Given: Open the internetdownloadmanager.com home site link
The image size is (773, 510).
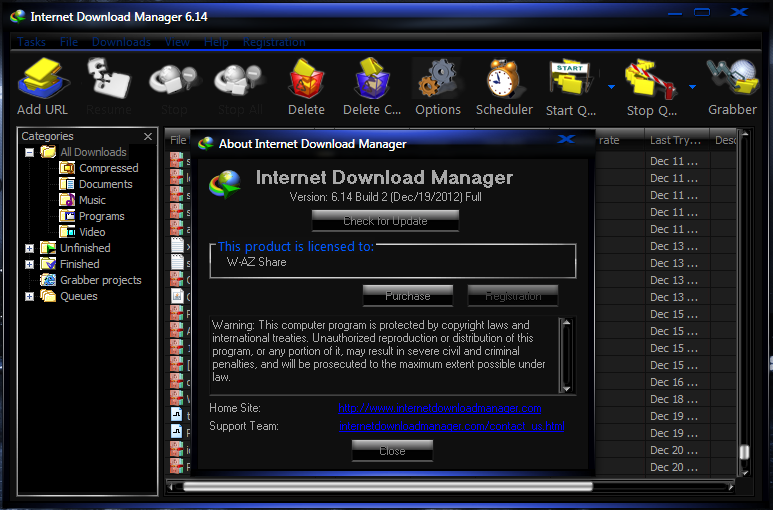Looking at the screenshot, I should point(440,408).
